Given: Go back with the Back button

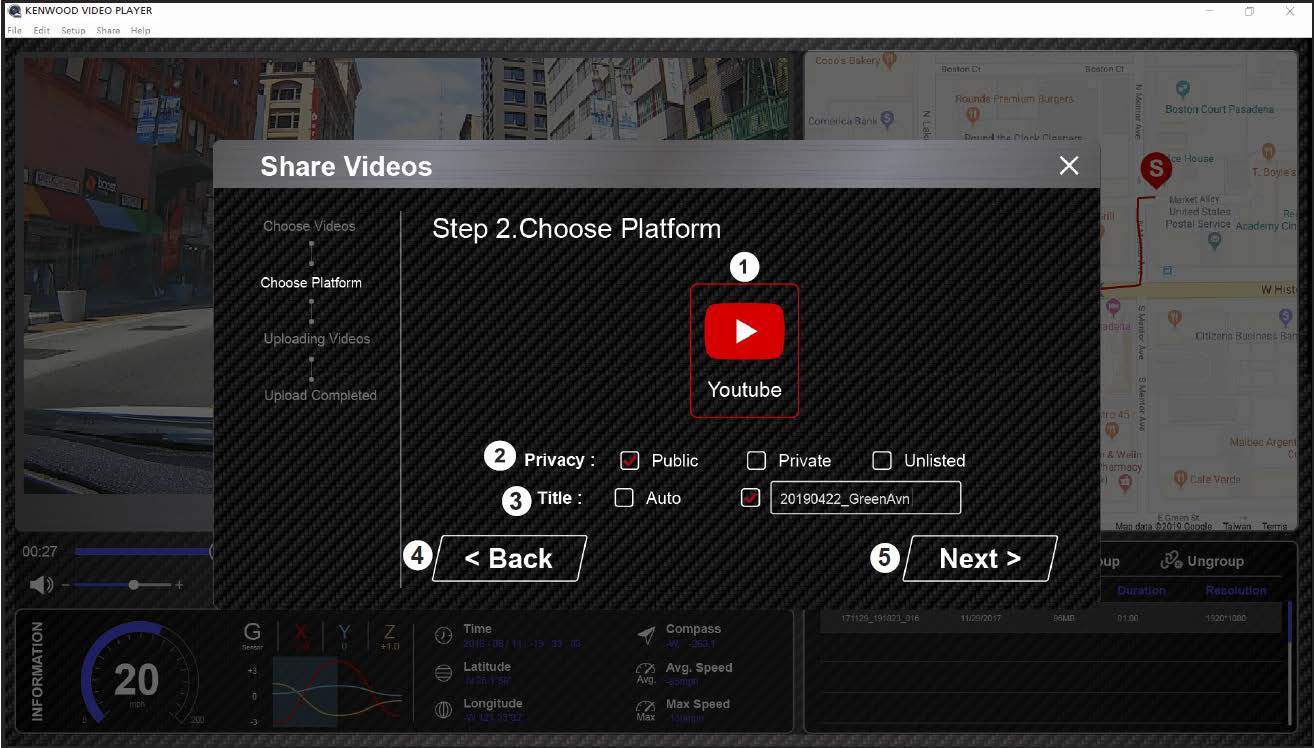Looking at the screenshot, I should pyautogui.click(x=509, y=559).
